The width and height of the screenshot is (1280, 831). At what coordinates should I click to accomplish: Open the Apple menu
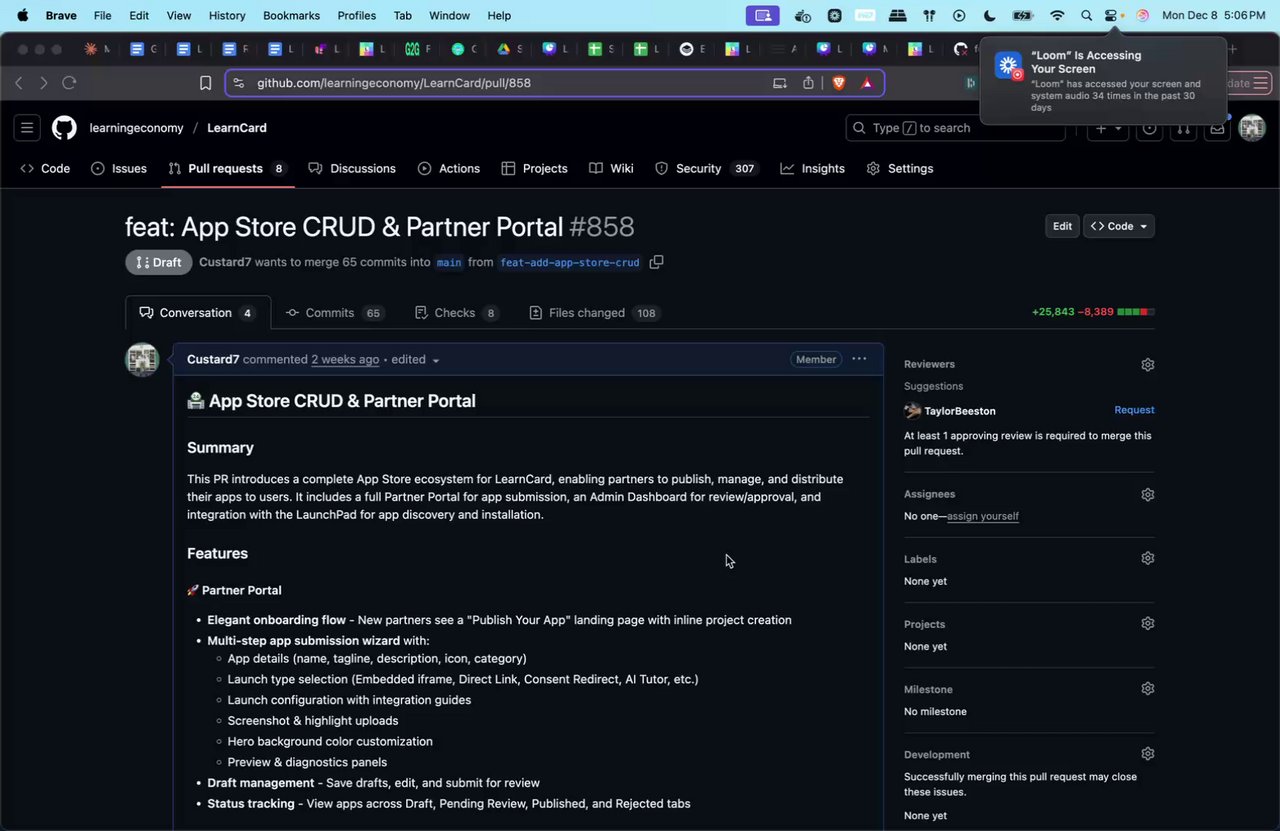[22, 15]
